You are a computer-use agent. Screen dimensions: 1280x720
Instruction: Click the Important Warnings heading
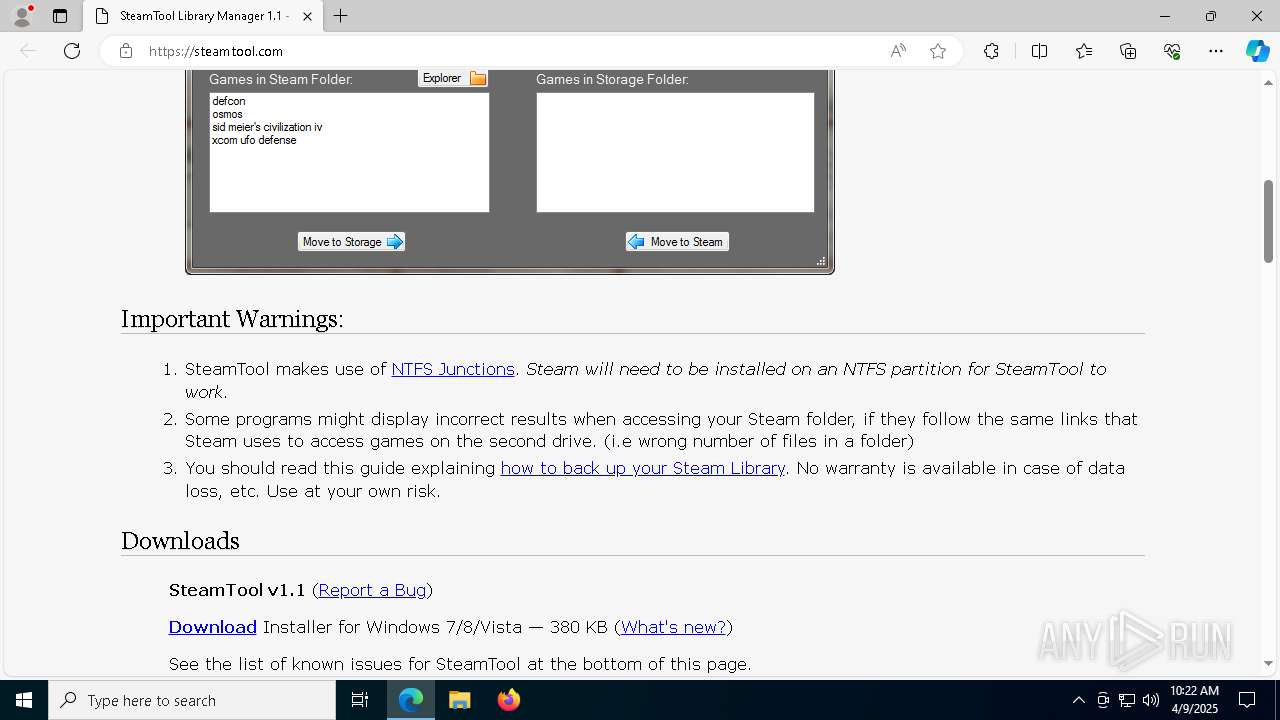click(232, 319)
